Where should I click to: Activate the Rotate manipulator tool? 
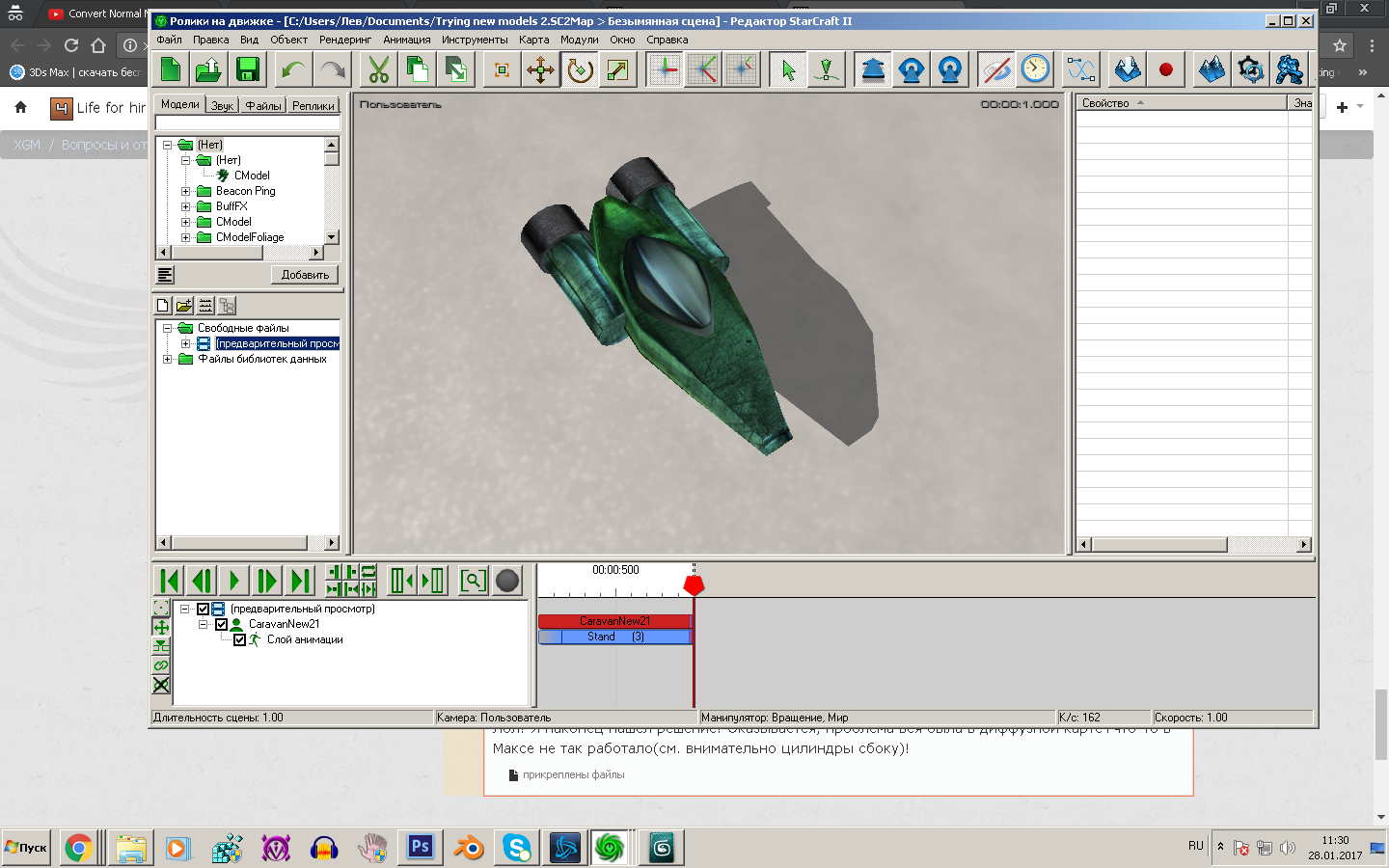click(x=580, y=69)
